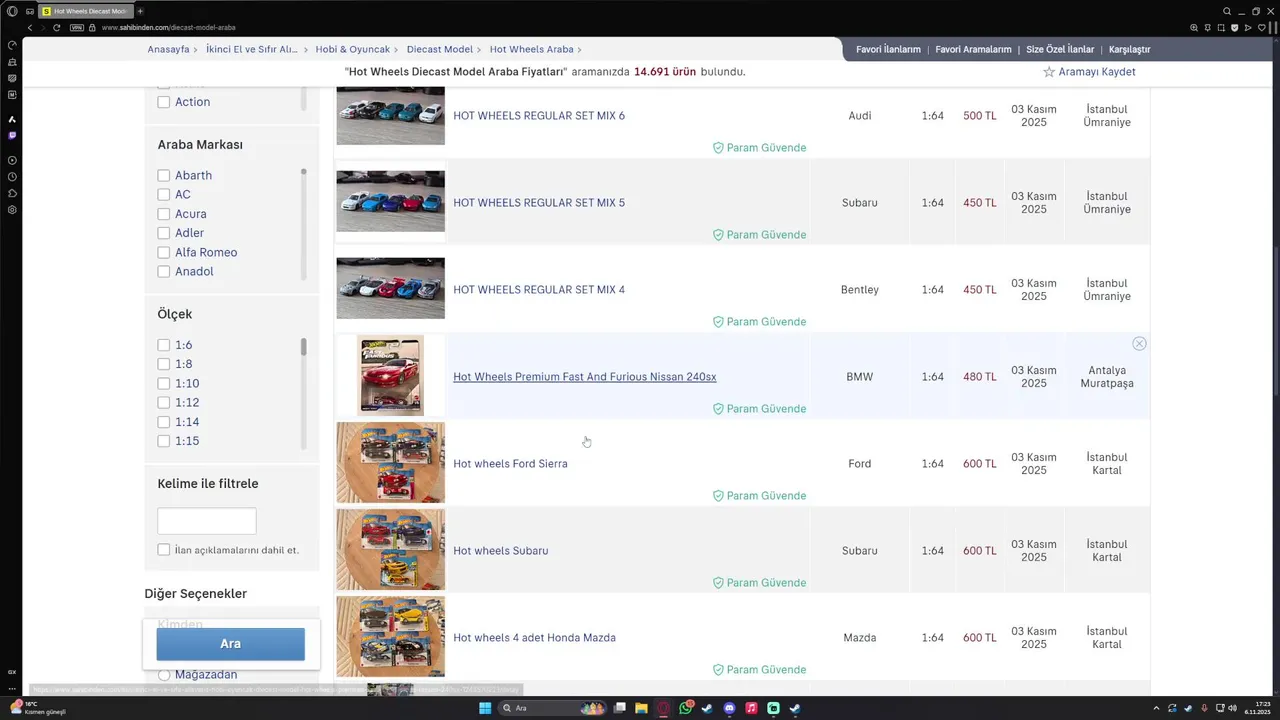
Task: Select the Mağazadan radio button
Action: [164, 675]
